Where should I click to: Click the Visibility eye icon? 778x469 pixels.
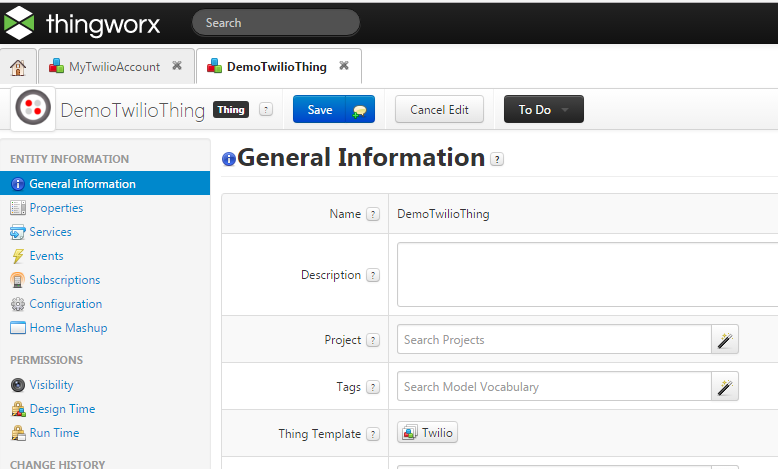click(18, 385)
